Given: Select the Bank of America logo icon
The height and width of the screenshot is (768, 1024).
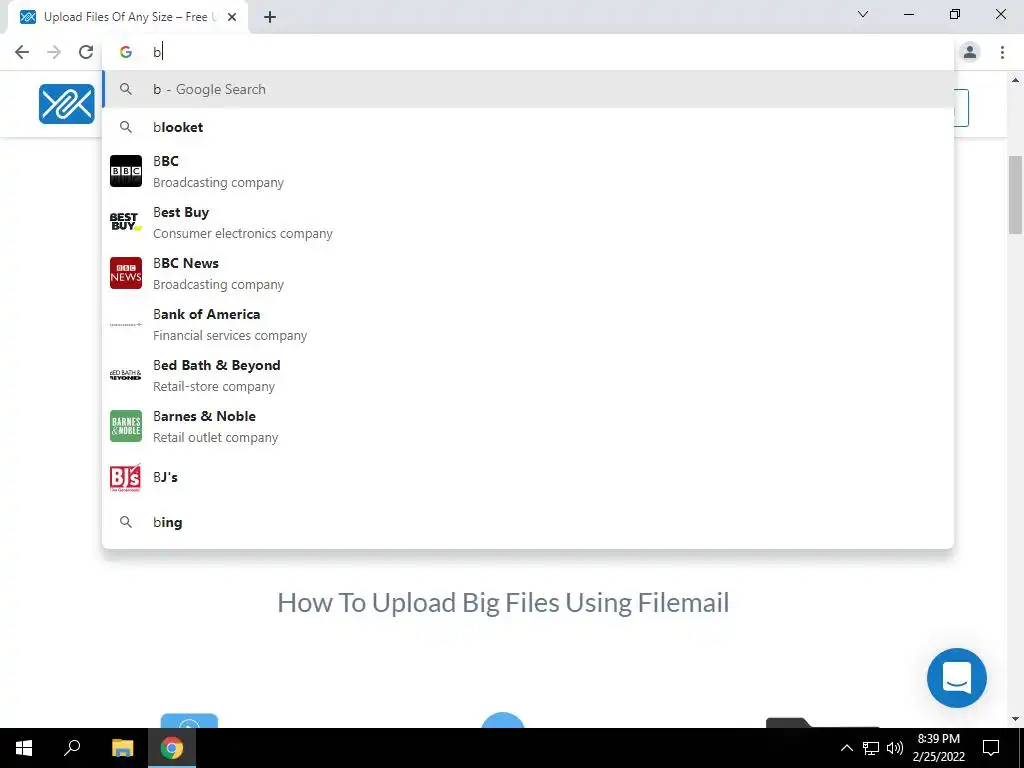Looking at the screenshot, I should pyautogui.click(x=126, y=324).
